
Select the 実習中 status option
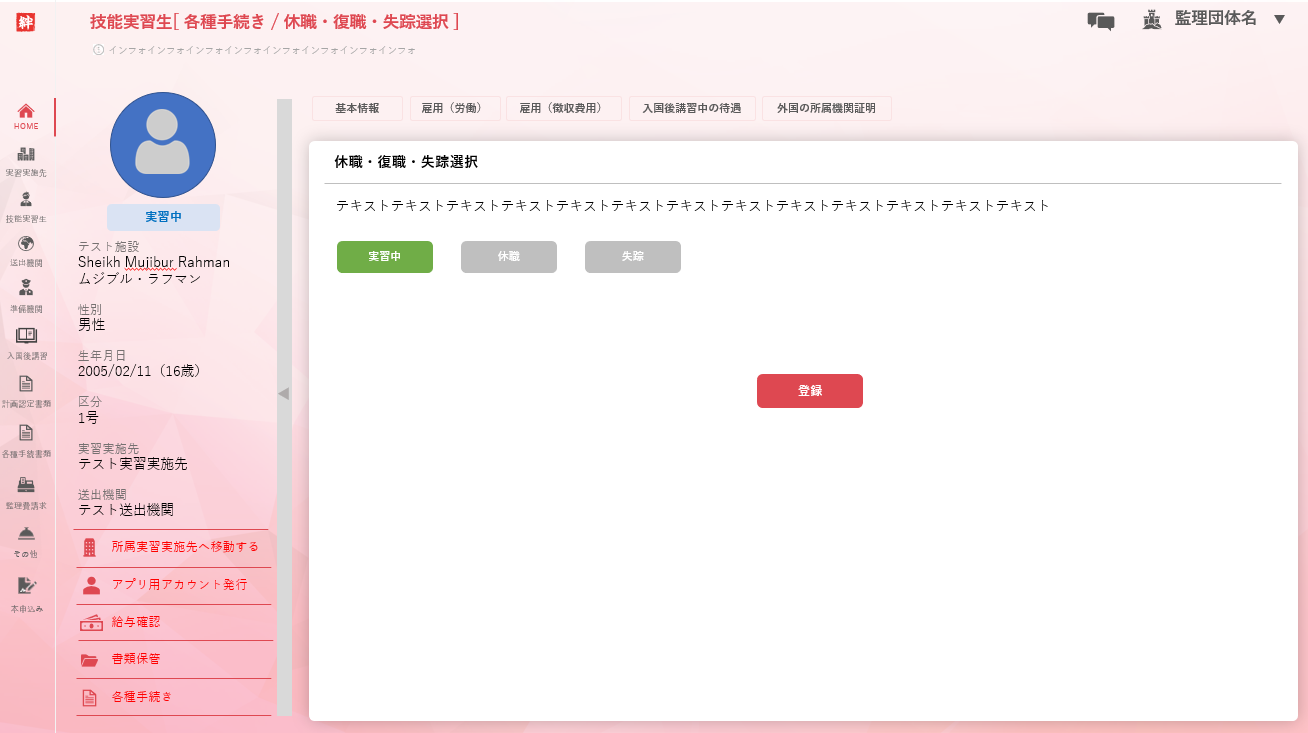[x=384, y=257]
